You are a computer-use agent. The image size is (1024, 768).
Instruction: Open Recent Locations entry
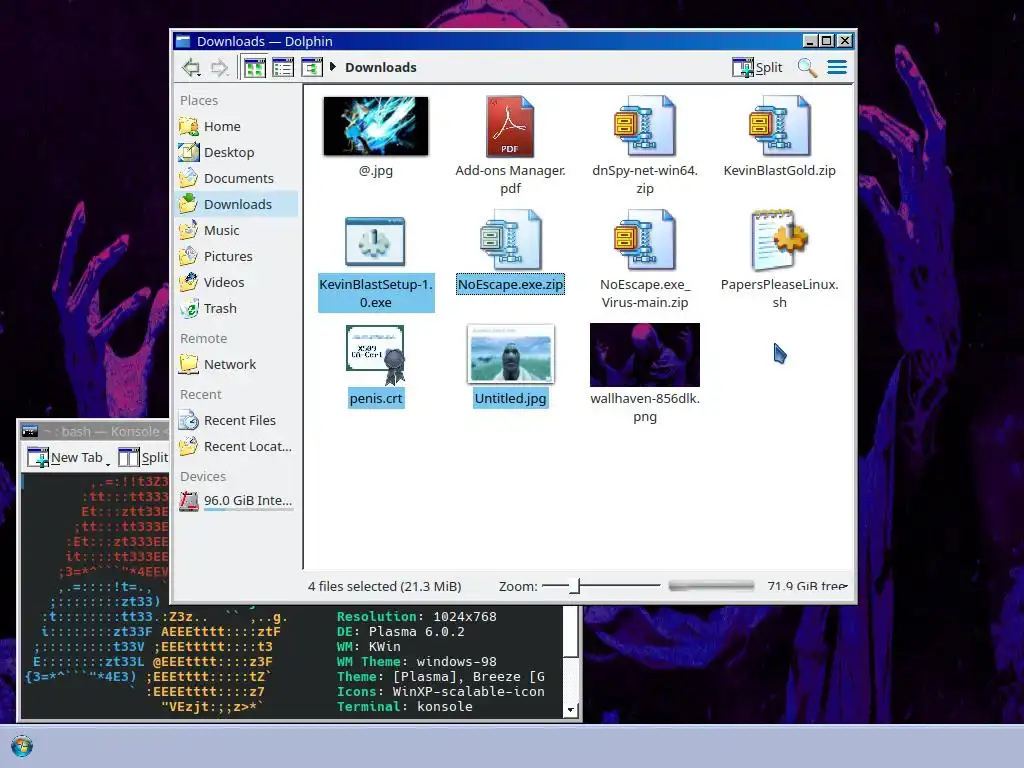tap(238, 447)
